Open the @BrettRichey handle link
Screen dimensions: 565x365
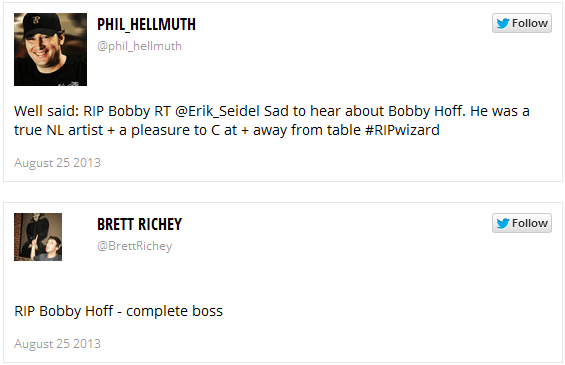tap(135, 246)
